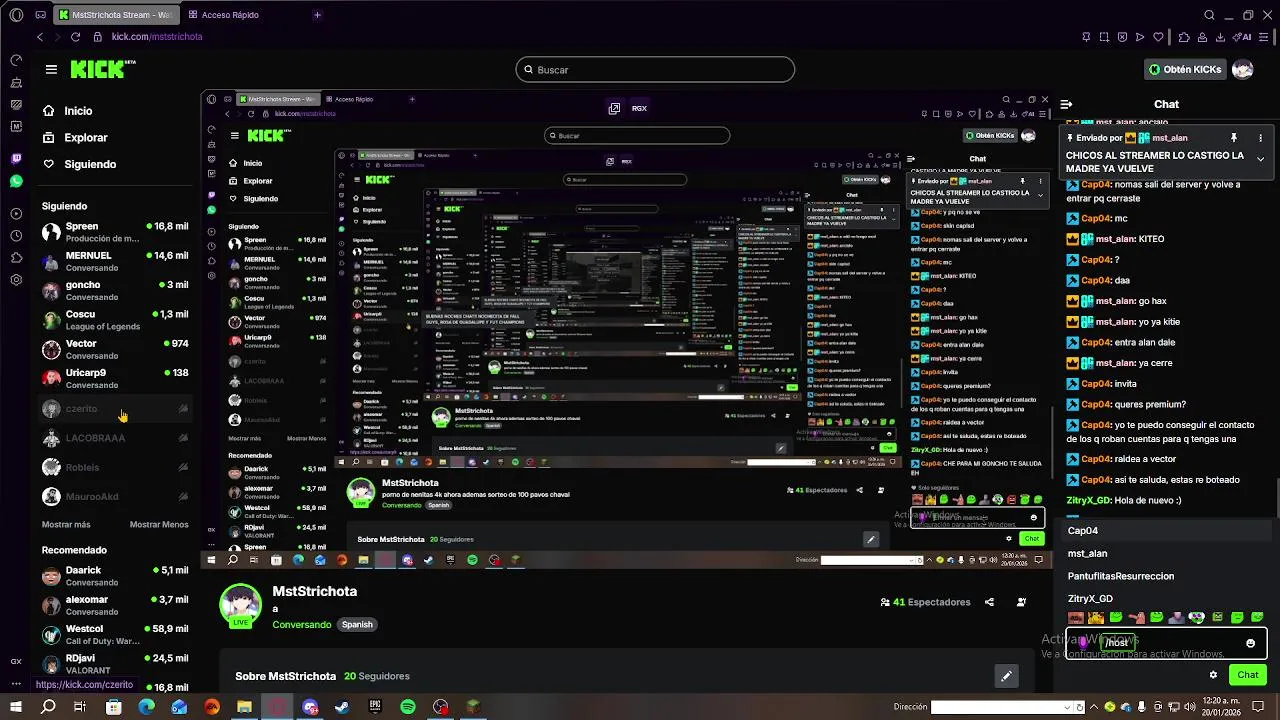Open recommended channel alexomar

click(x=115, y=605)
